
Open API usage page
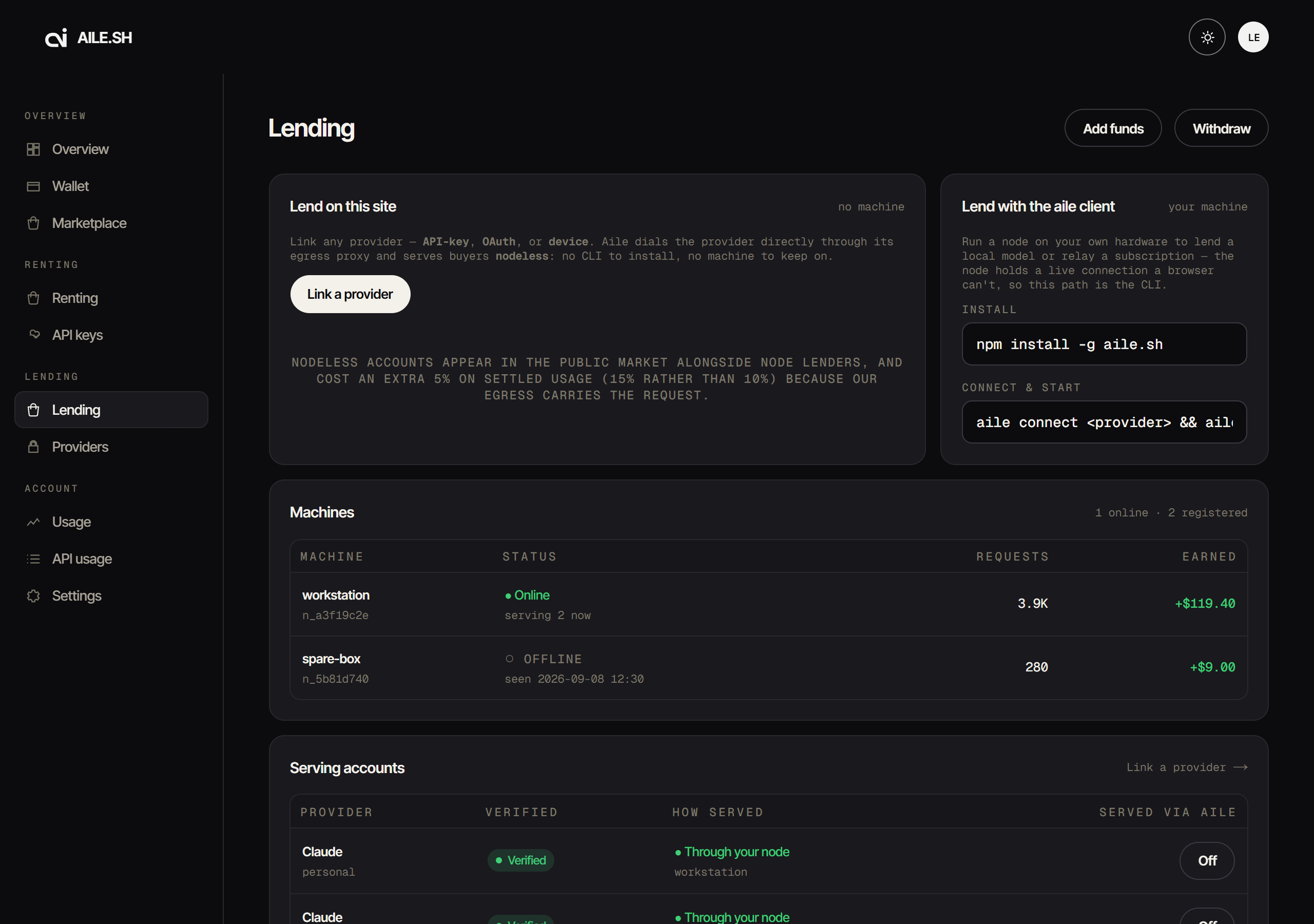pos(111,559)
